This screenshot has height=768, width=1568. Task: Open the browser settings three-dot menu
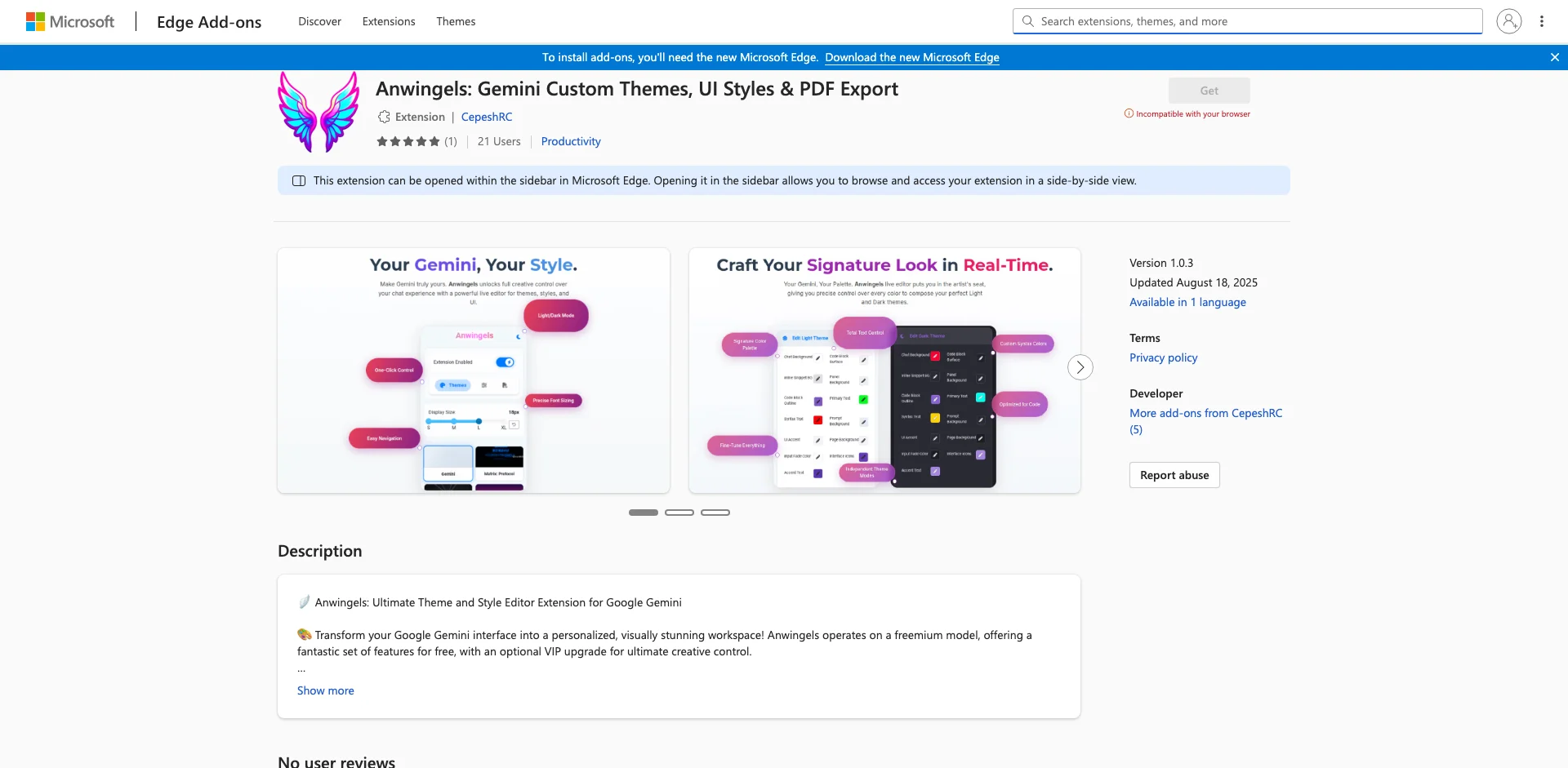[x=1542, y=21]
